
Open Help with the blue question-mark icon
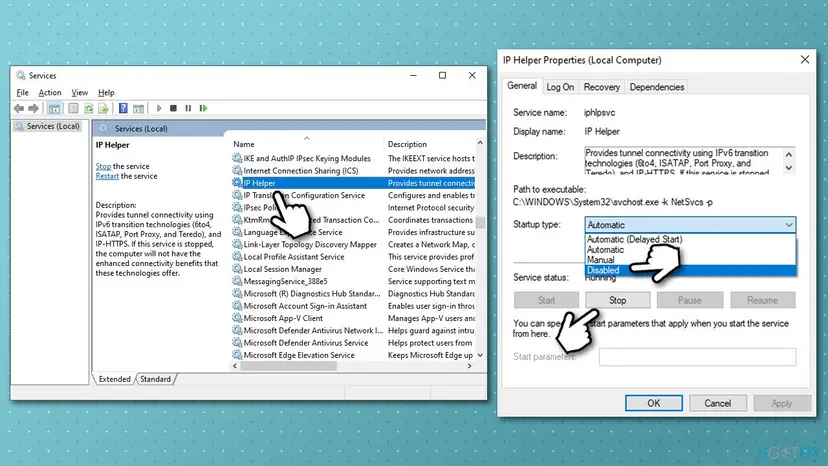point(123,108)
